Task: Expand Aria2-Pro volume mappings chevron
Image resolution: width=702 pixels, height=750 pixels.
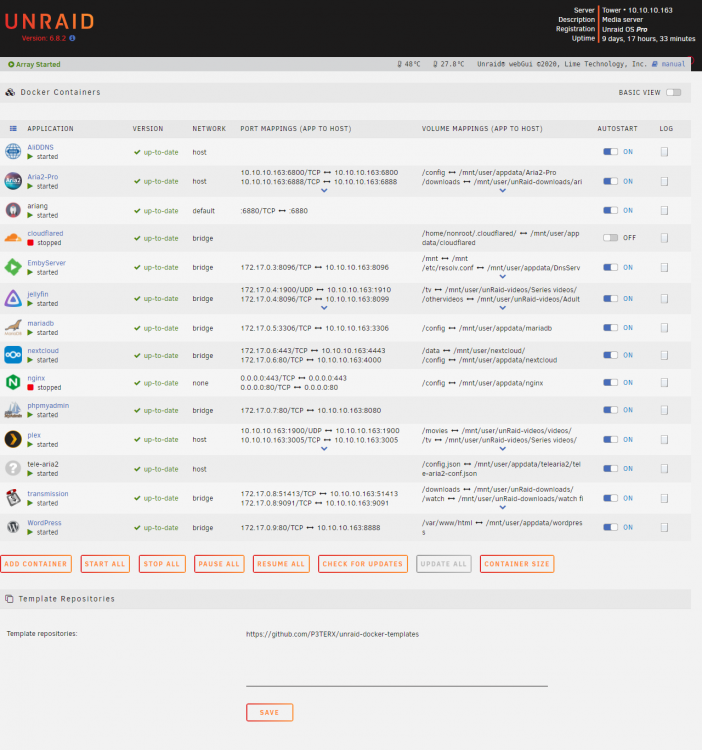Action: tap(503, 190)
